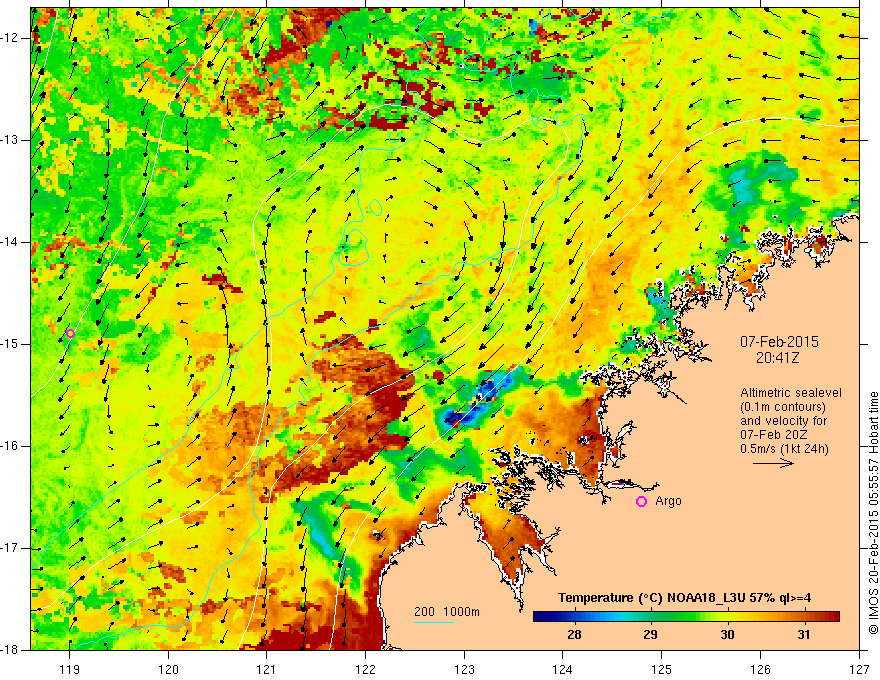Click the Temperature NOAA18_L3U title text

coord(685,598)
